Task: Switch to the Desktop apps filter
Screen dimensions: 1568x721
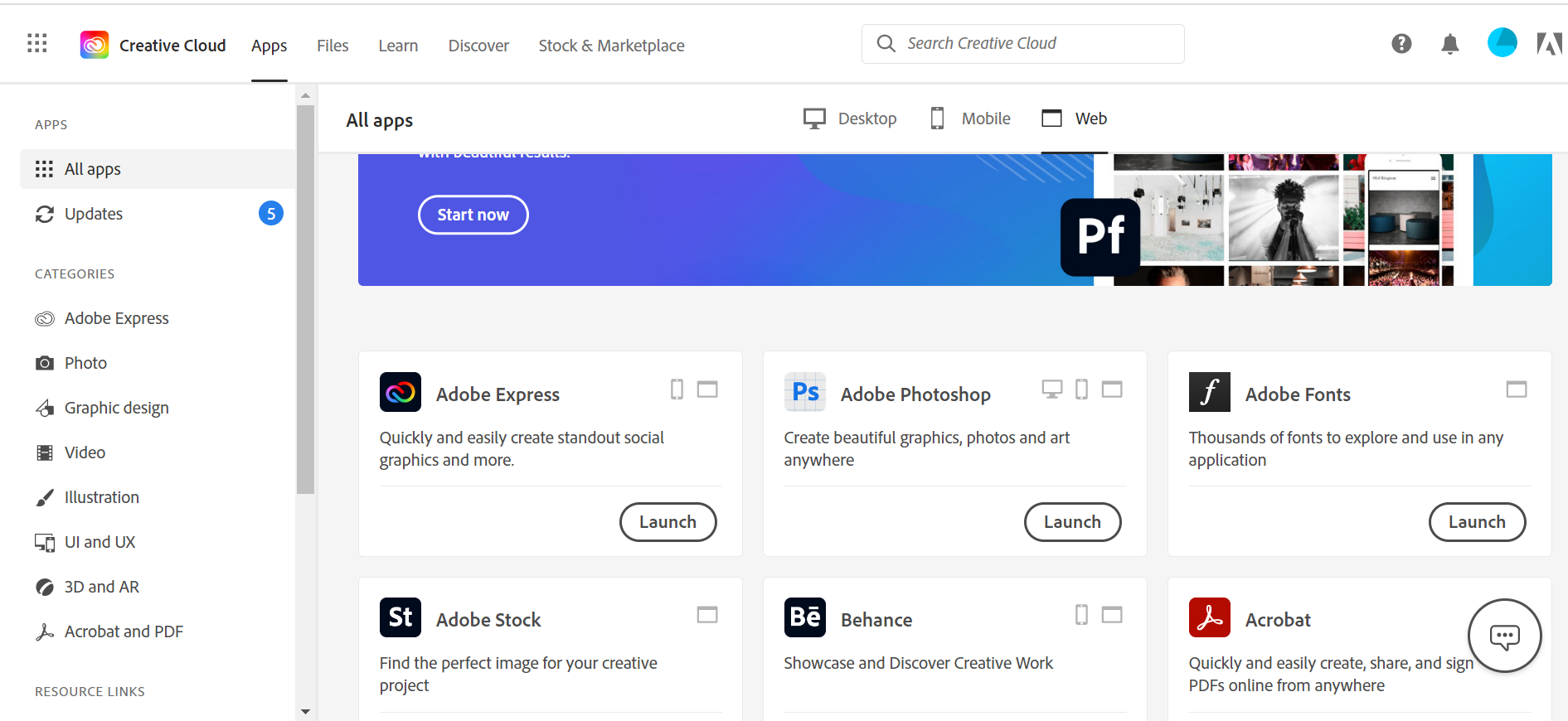Action: point(851,119)
